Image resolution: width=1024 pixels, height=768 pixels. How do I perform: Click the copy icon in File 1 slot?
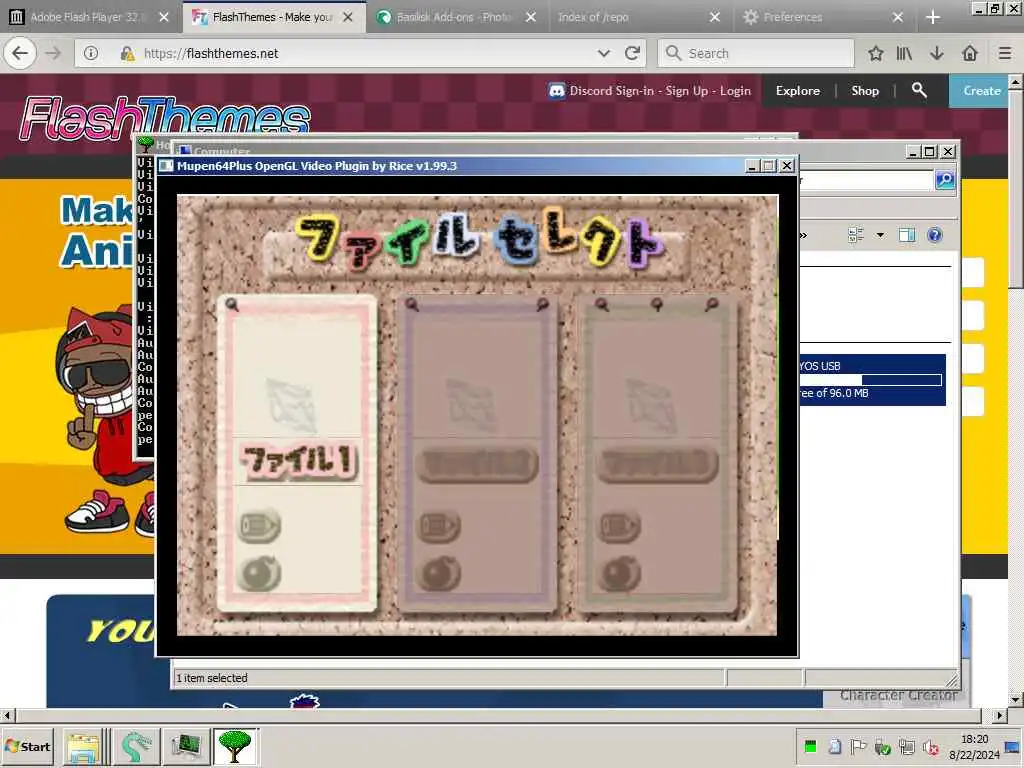259,526
